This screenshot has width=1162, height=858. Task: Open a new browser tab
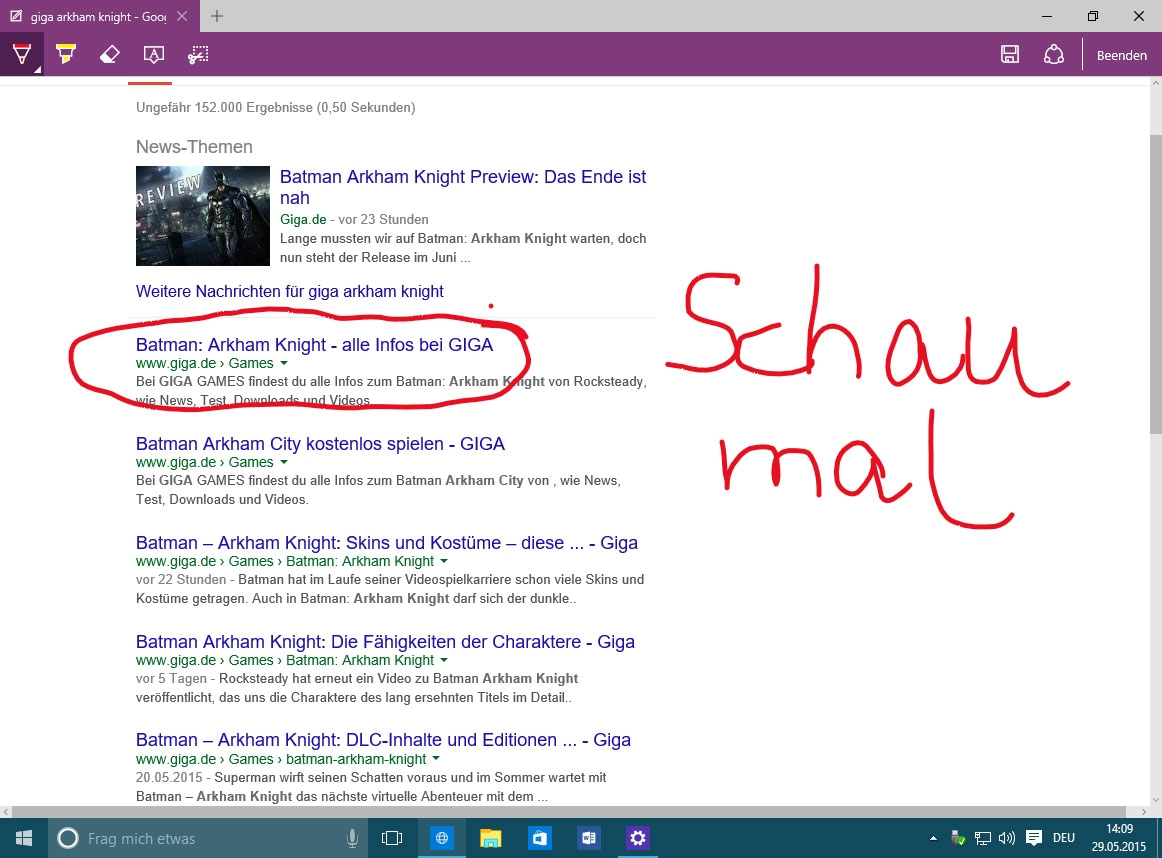216,16
